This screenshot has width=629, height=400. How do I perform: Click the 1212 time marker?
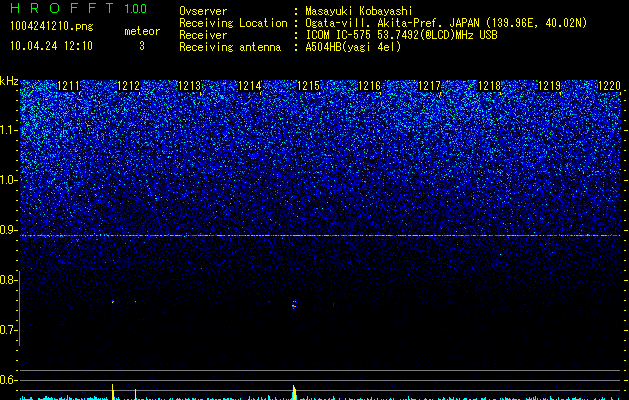[129, 86]
